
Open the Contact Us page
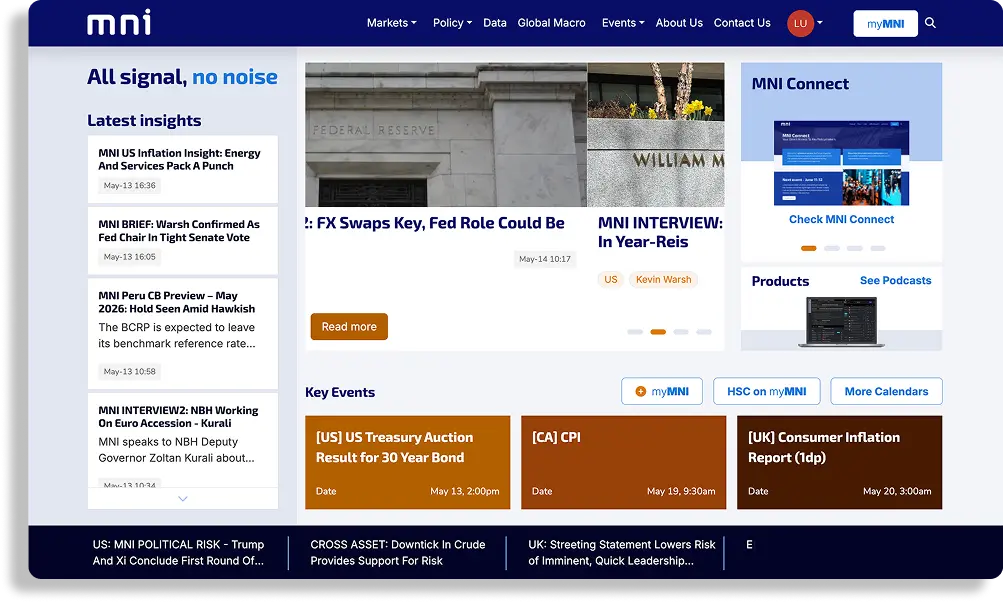pyautogui.click(x=742, y=23)
